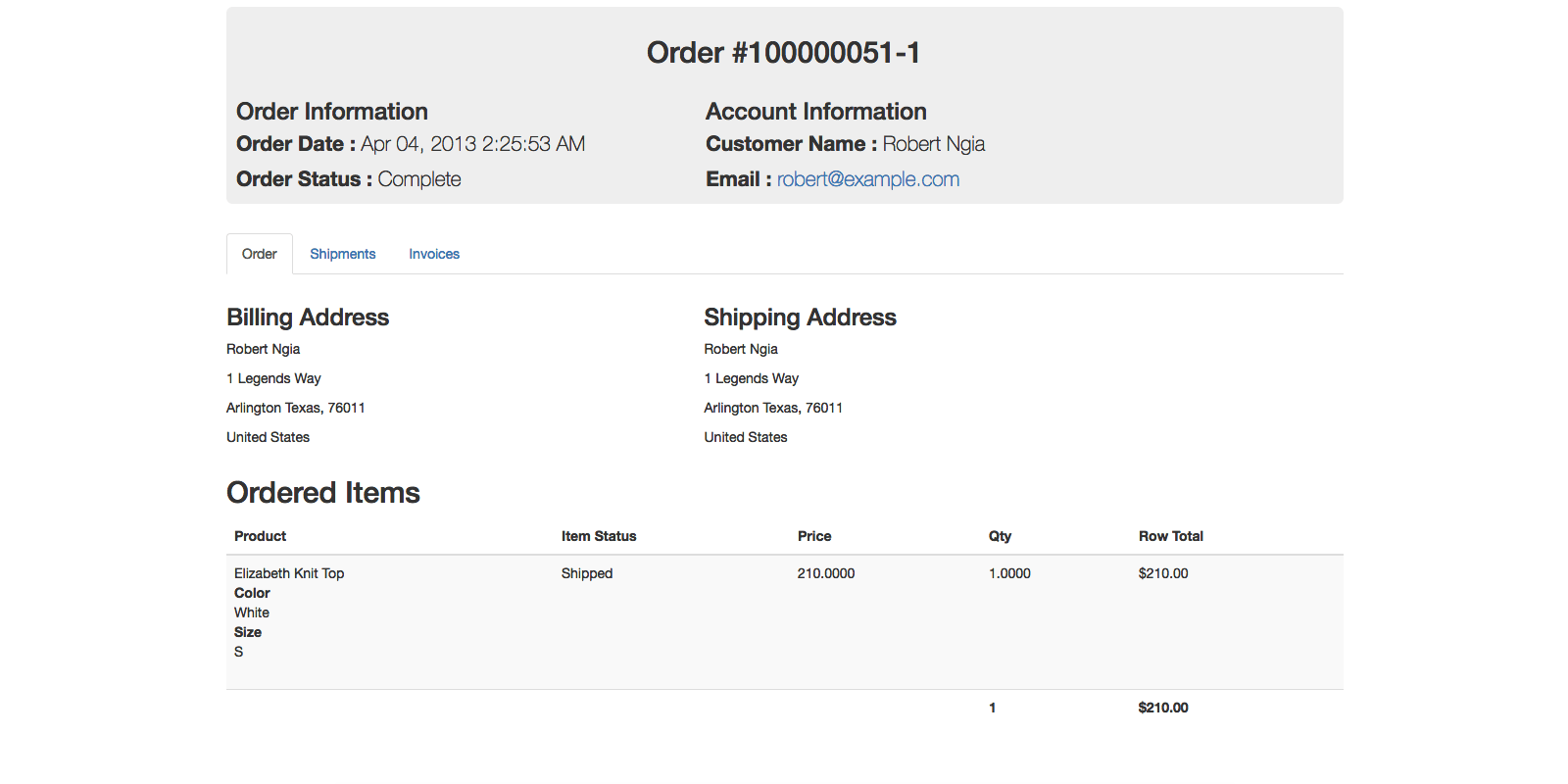This screenshot has width=1568, height=784.
Task: Click the Ordered Items heading
Action: point(323,493)
